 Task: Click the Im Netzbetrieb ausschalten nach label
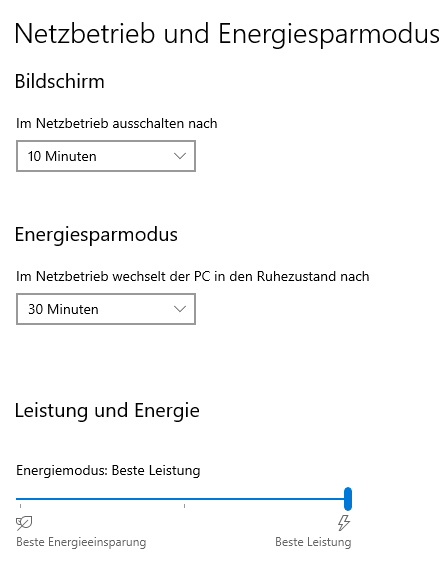[117, 123]
